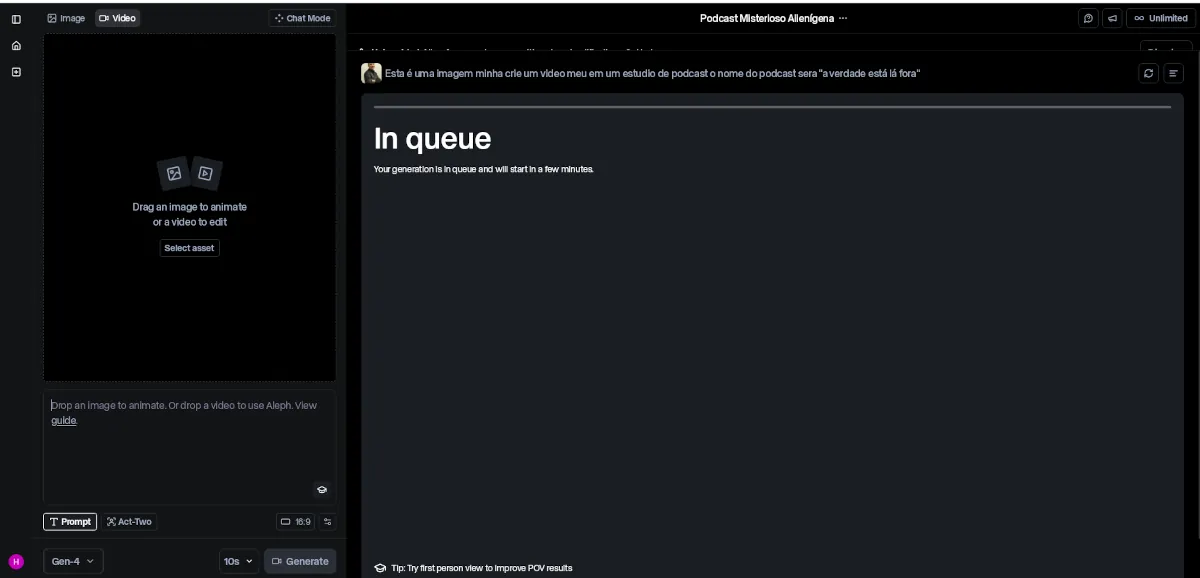Click the user avatar H icon

(x=16, y=561)
